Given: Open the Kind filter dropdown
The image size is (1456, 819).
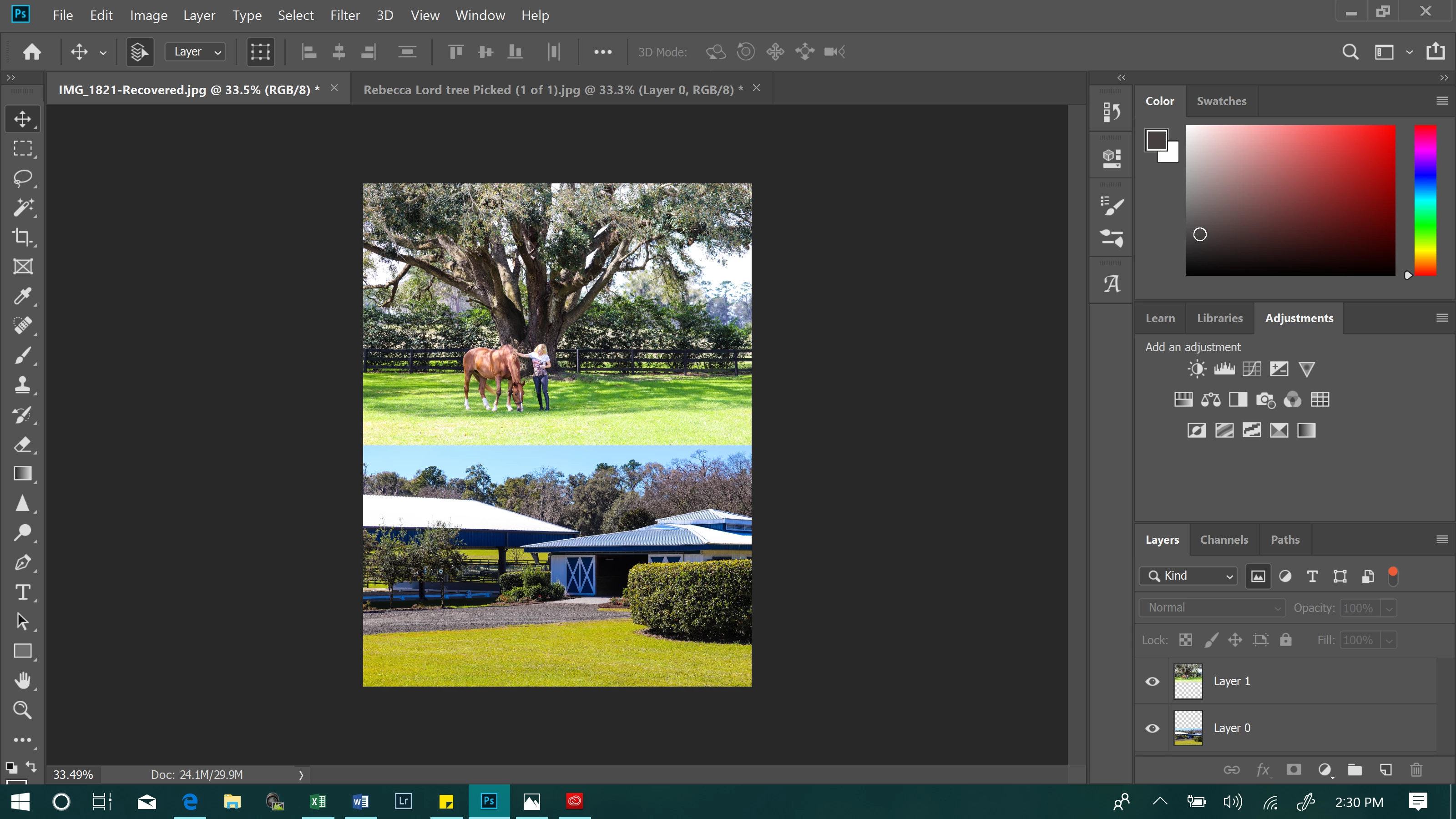Looking at the screenshot, I should pos(1188,576).
